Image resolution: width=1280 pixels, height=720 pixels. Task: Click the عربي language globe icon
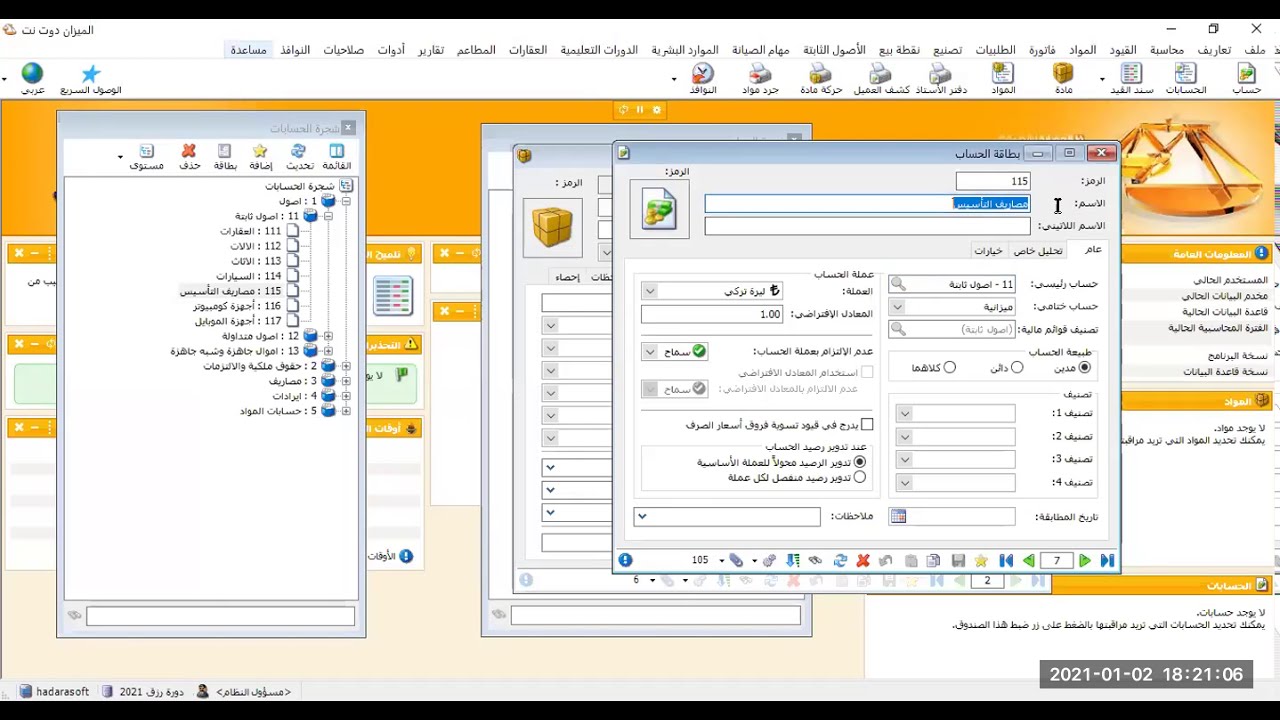tap(33, 79)
